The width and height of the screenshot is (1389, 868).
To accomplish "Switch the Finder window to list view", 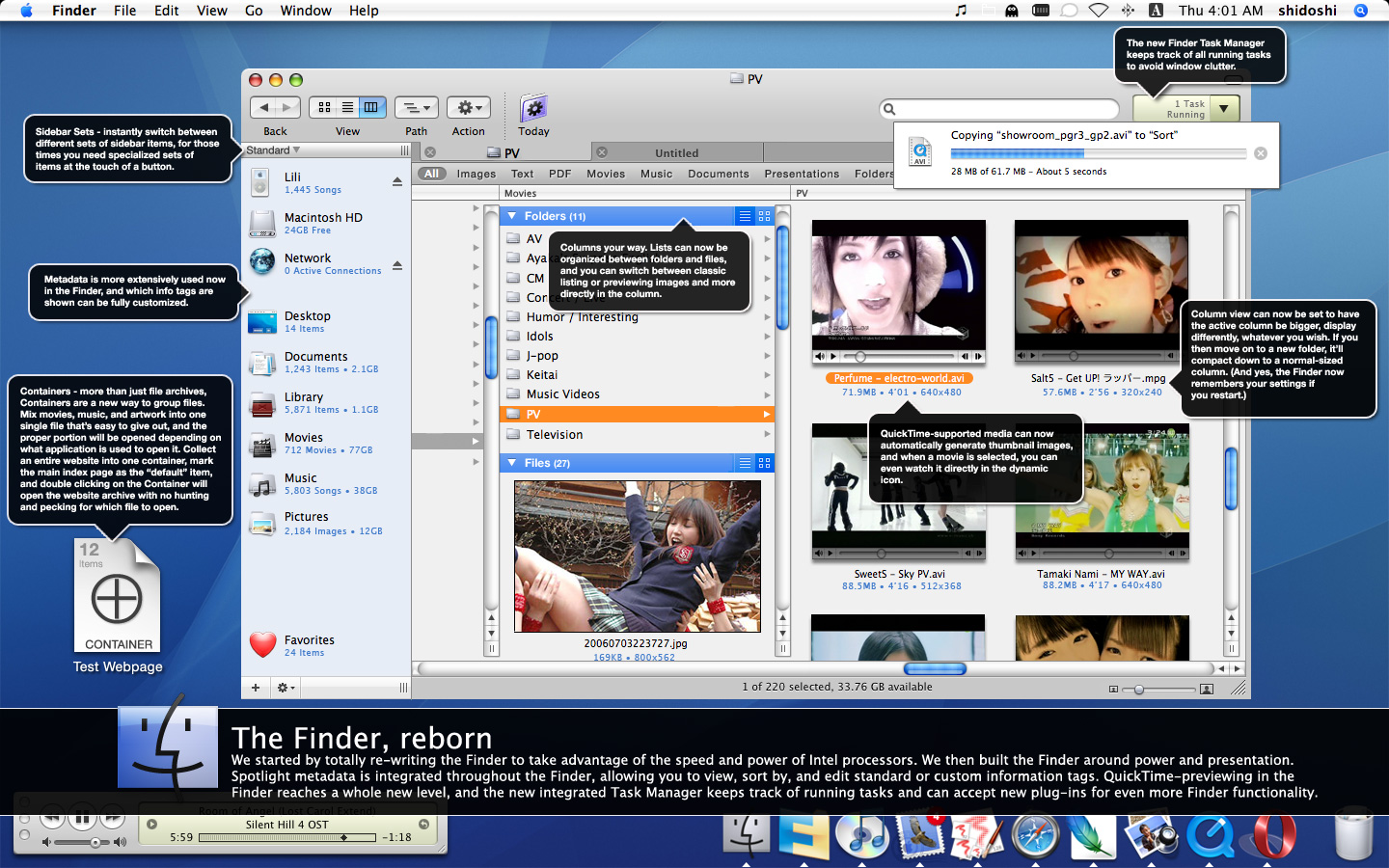I will pyautogui.click(x=347, y=107).
